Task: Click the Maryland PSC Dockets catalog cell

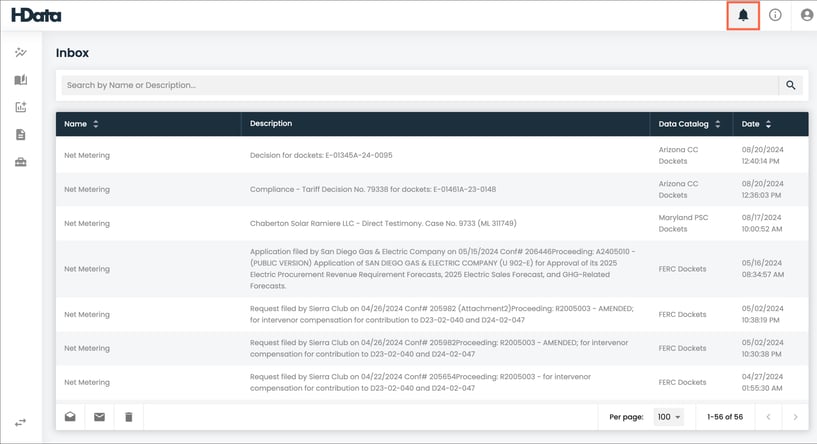Action: point(683,223)
